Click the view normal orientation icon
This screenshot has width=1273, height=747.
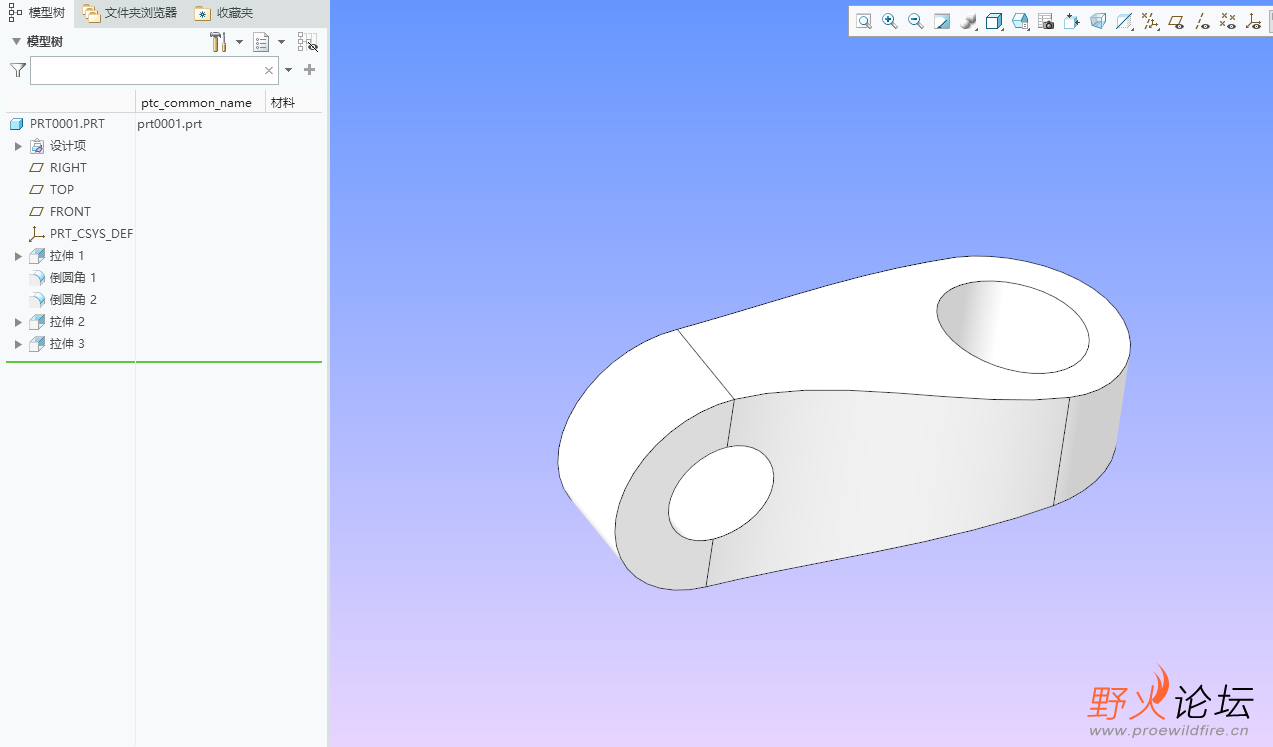[1072, 21]
